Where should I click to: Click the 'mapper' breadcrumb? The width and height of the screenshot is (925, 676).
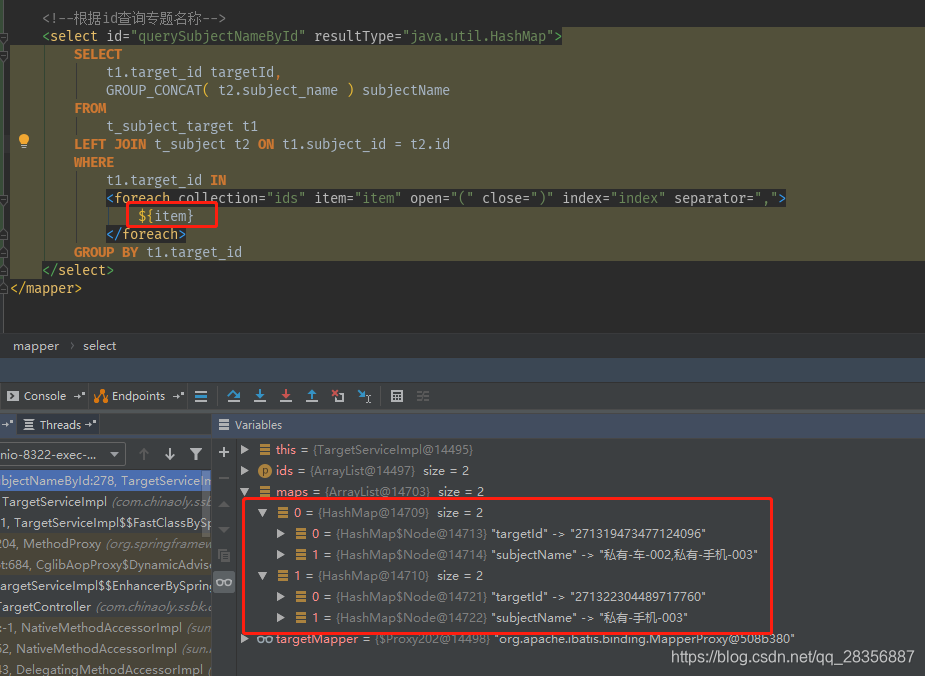coord(36,346)
